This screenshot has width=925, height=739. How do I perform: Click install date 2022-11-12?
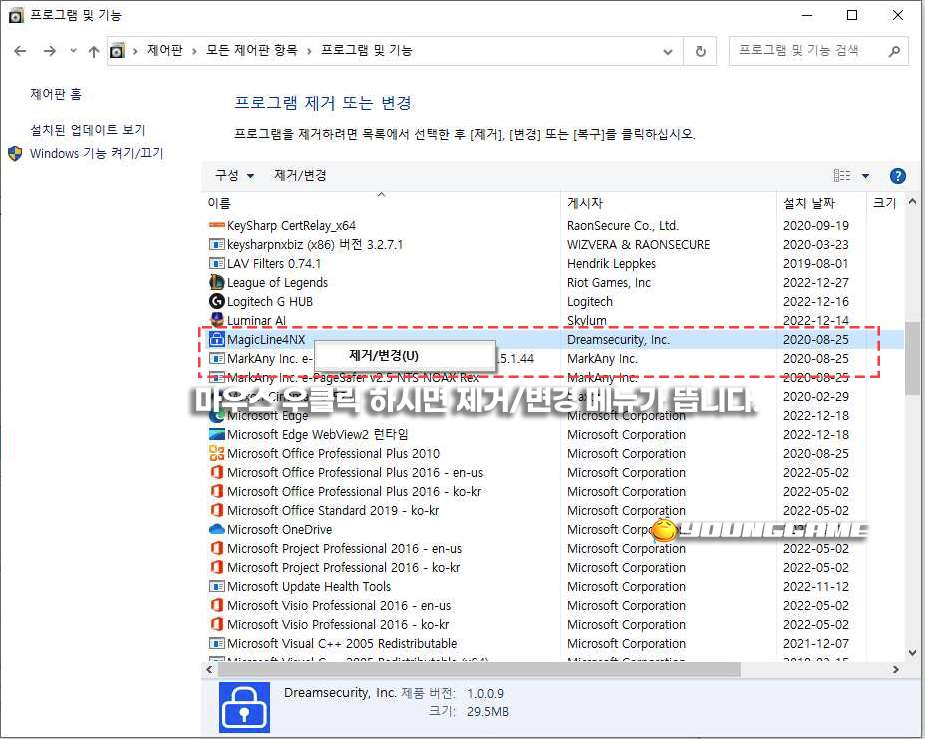click(816, 586)
